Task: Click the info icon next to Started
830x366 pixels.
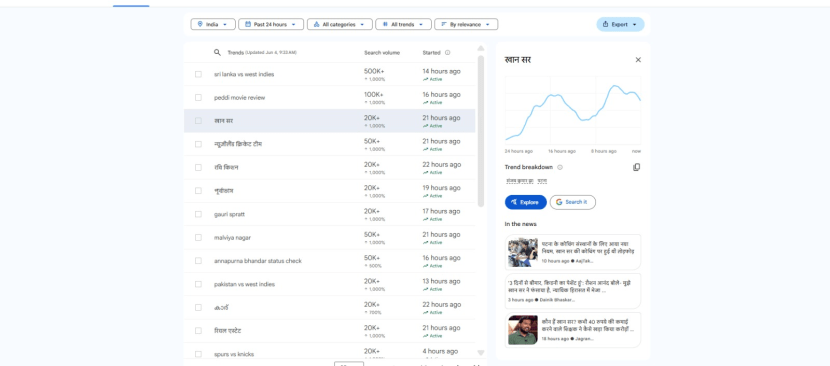Action: pyautogui.click(x=447, y=52)
